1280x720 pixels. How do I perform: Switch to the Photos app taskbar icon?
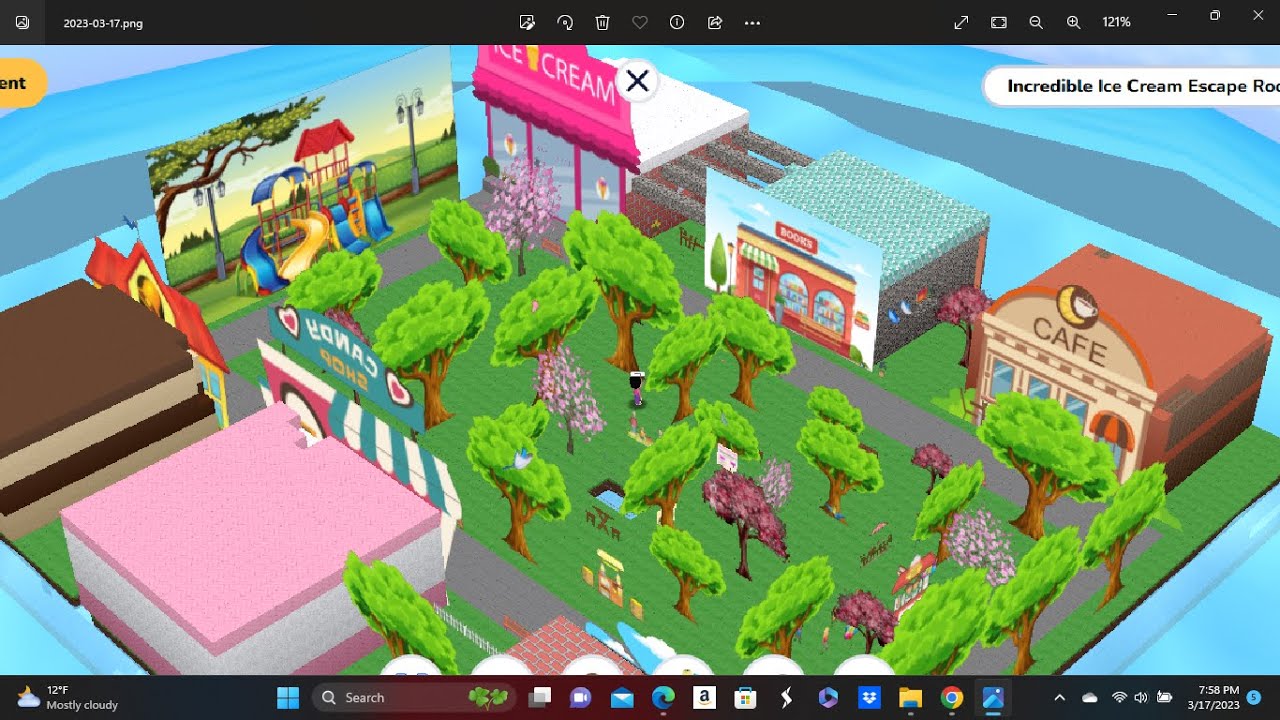[992, 697]
